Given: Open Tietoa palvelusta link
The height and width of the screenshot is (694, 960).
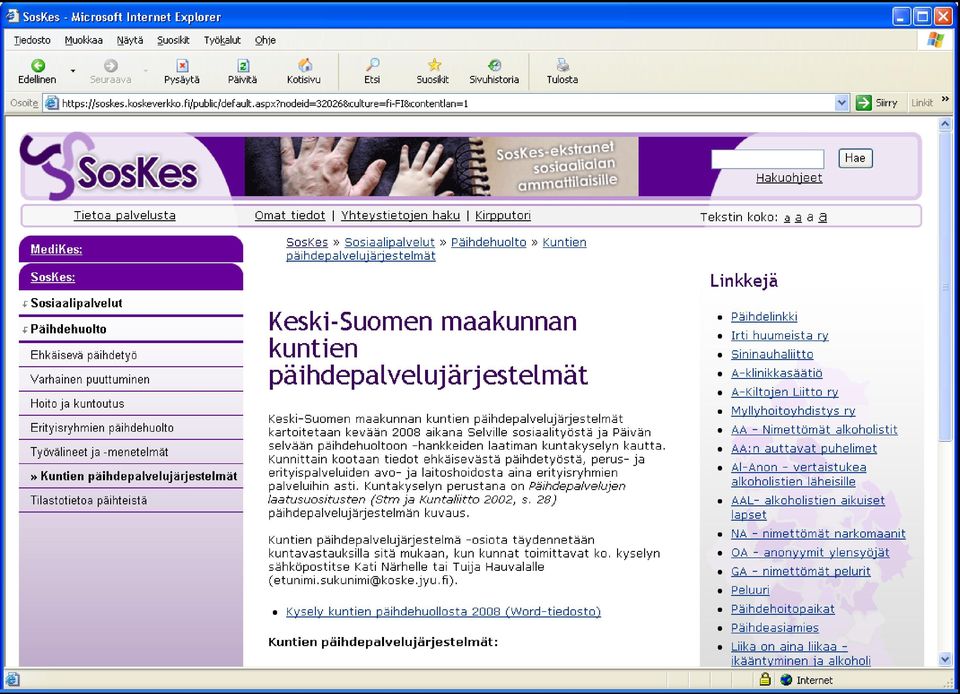Looking at the screenshot, I should point(125,215).
